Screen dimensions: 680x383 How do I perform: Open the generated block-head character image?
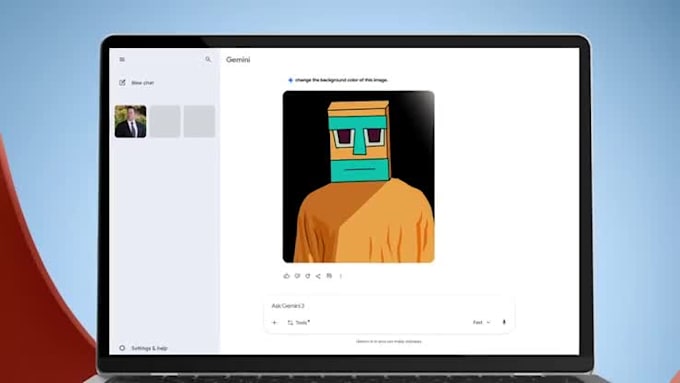click(x=359, y=177)
